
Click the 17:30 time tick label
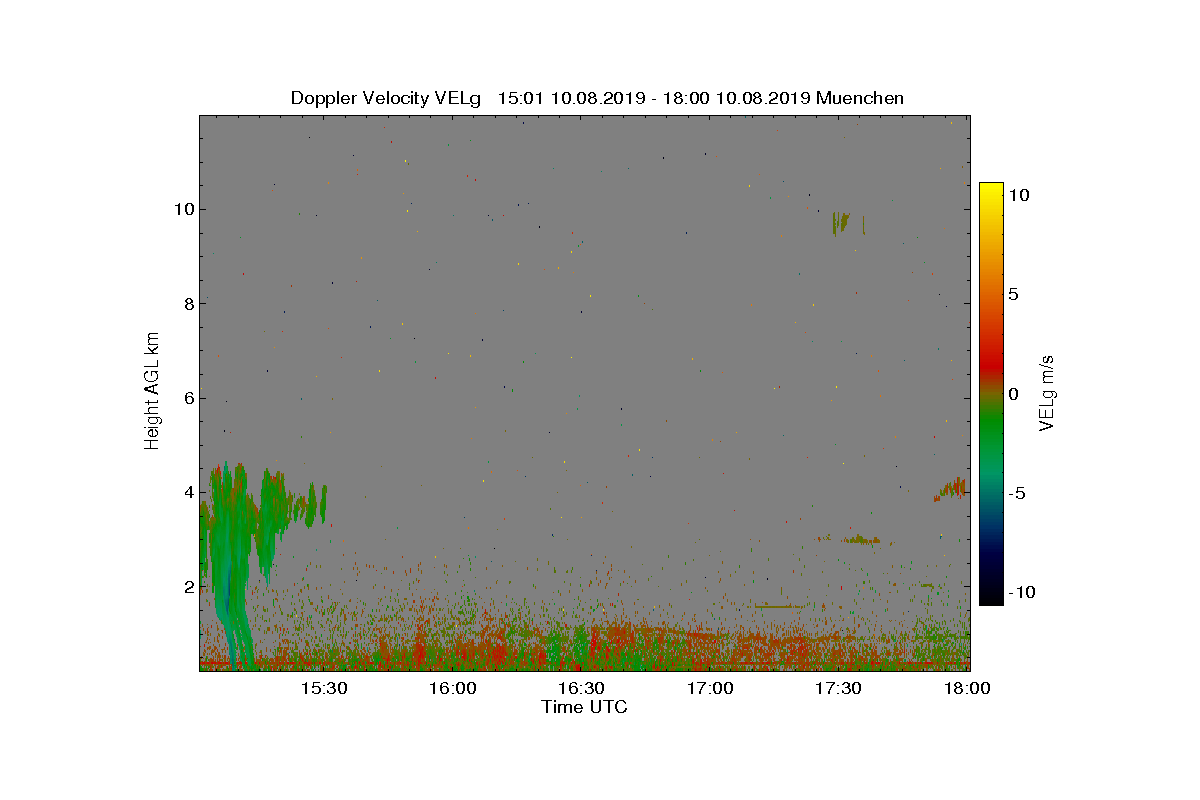838,688
